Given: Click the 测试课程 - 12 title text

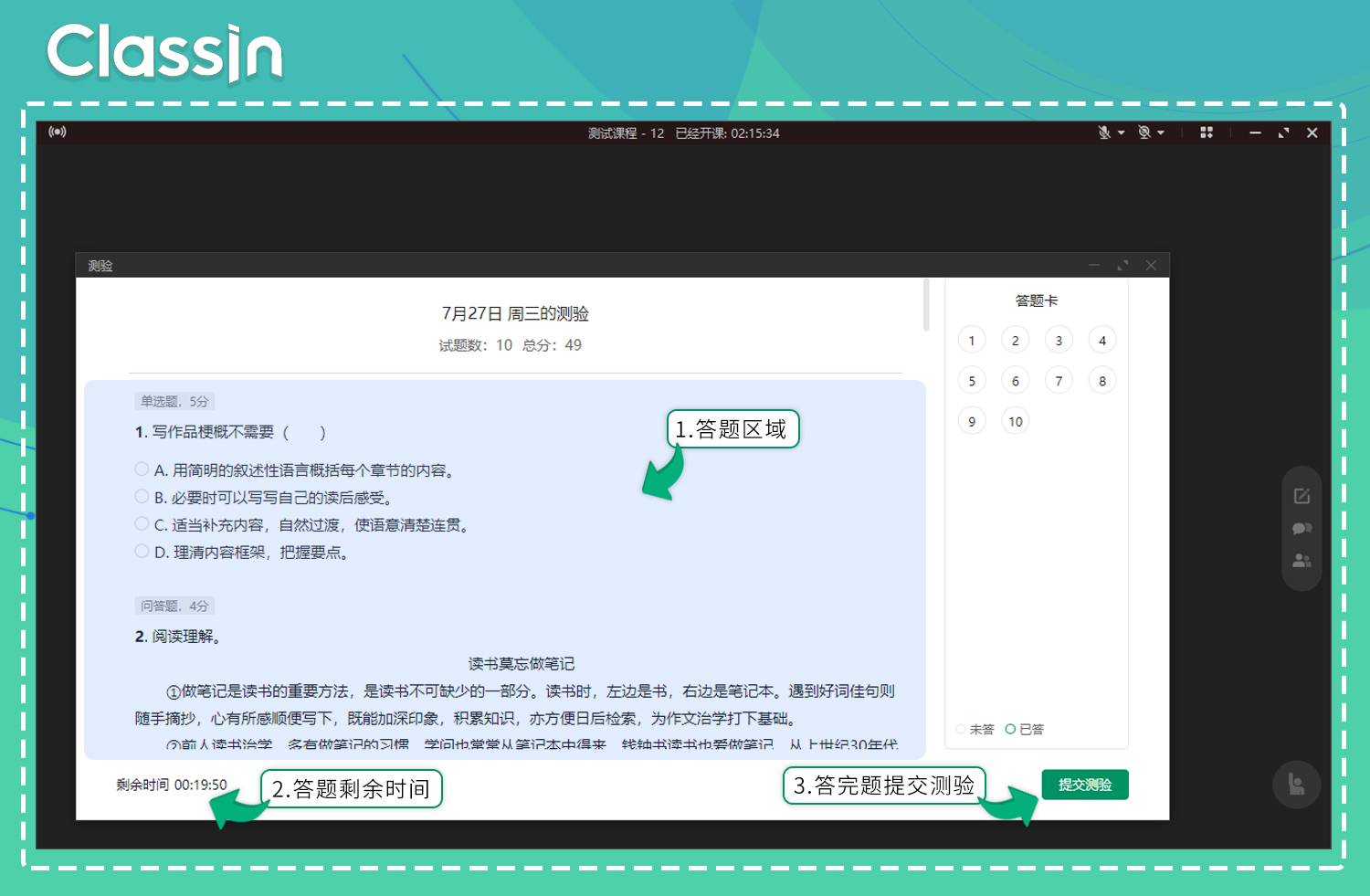Looking at the screenshot, I should pos(626,133).
